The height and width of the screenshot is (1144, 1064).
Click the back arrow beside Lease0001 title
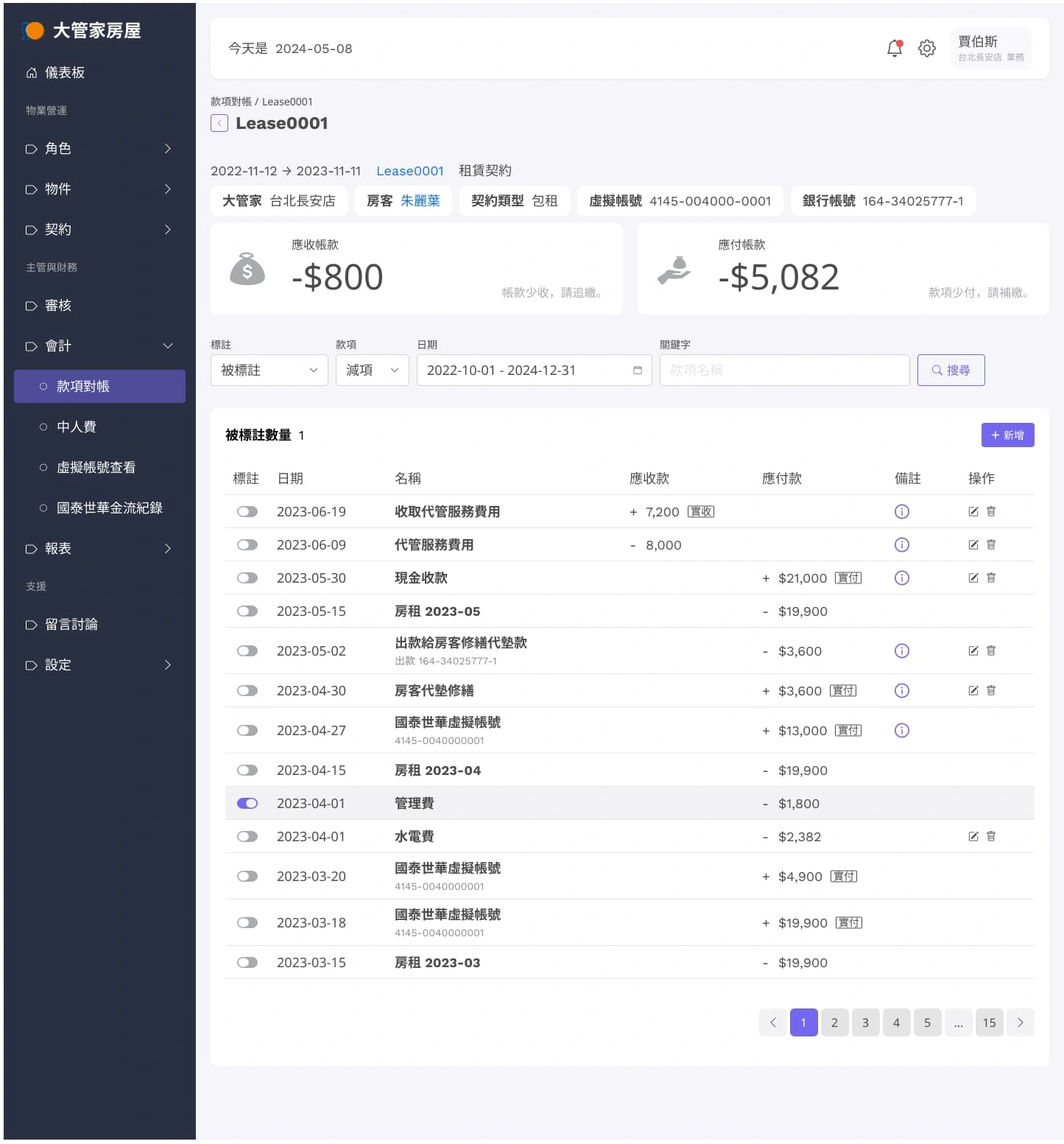pyautogui.click(x=219, y=123)
